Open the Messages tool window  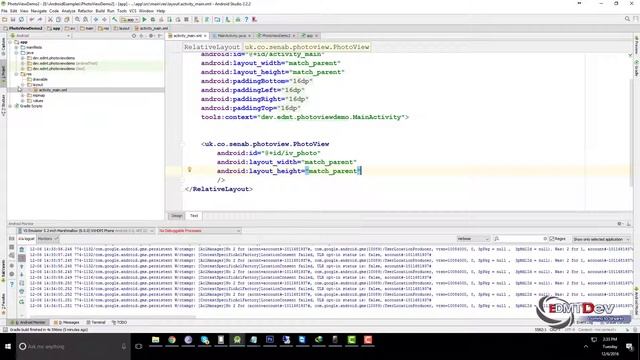click(x=67, y=322)
